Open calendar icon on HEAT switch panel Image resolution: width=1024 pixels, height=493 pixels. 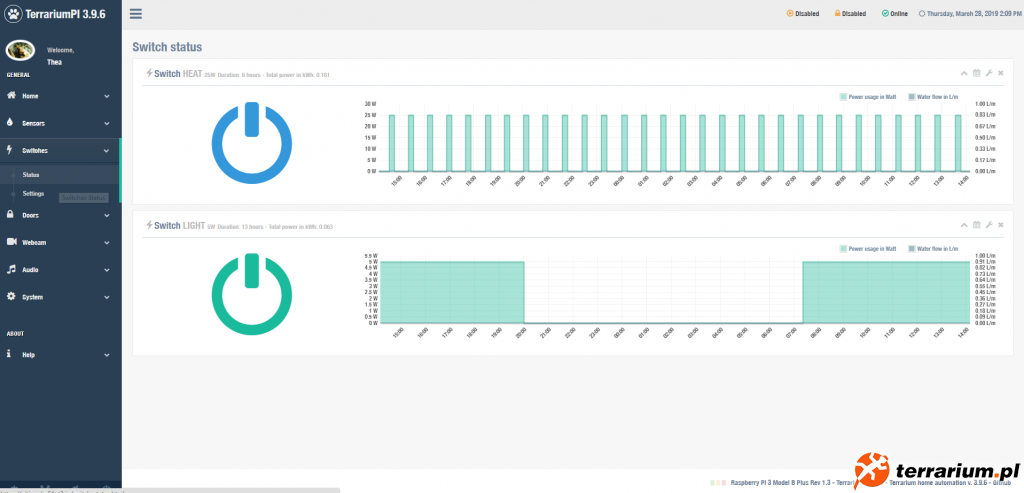pyautogui.click(x=977, y=73)
